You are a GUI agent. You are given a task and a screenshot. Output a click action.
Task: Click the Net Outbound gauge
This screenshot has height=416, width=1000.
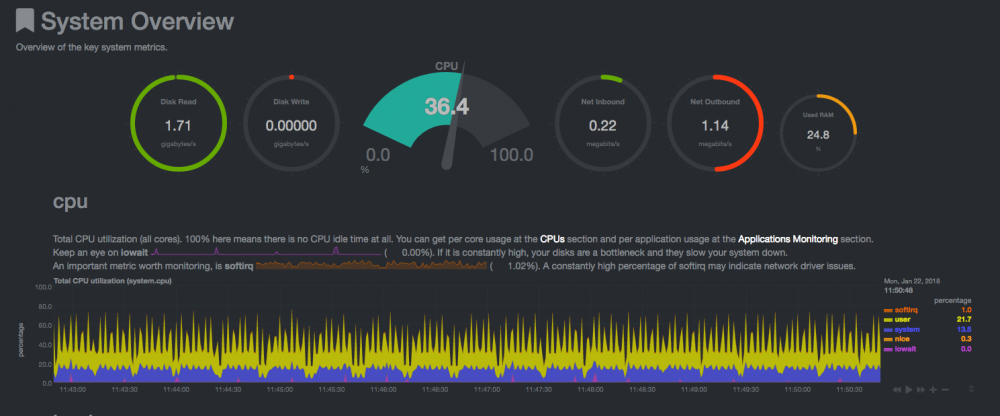(x=715, y=123)
